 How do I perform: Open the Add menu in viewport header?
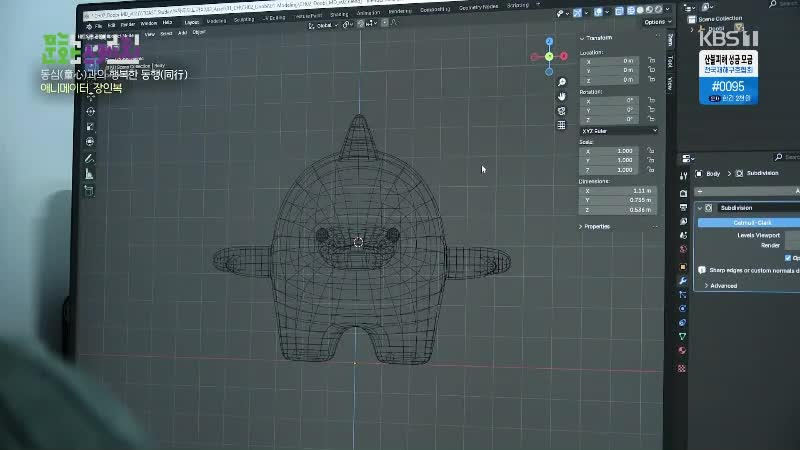pyautogui.click(x=182, y=33)
